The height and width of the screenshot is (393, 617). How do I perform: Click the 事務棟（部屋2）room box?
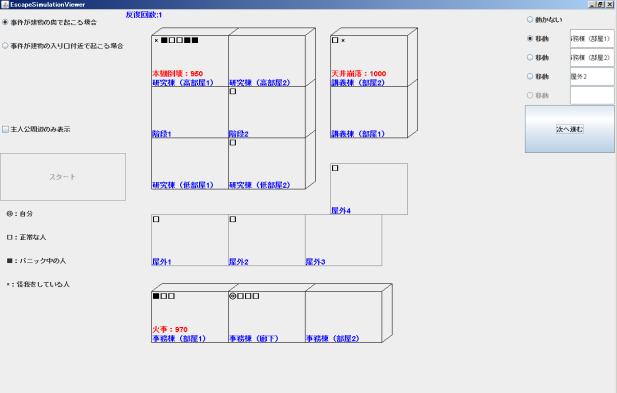(343, 317)
